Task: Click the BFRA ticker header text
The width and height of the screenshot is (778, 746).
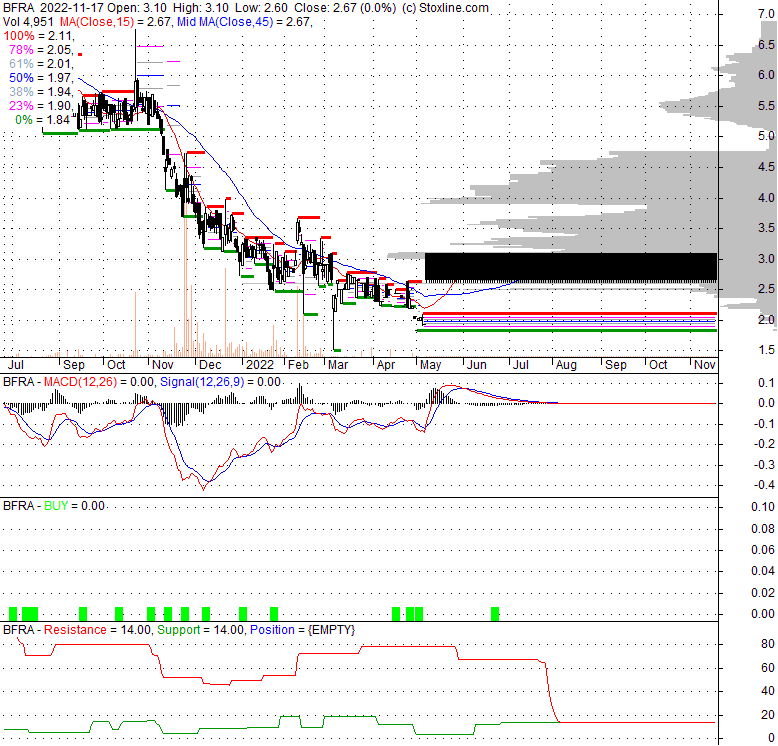Action: point(19,8)
